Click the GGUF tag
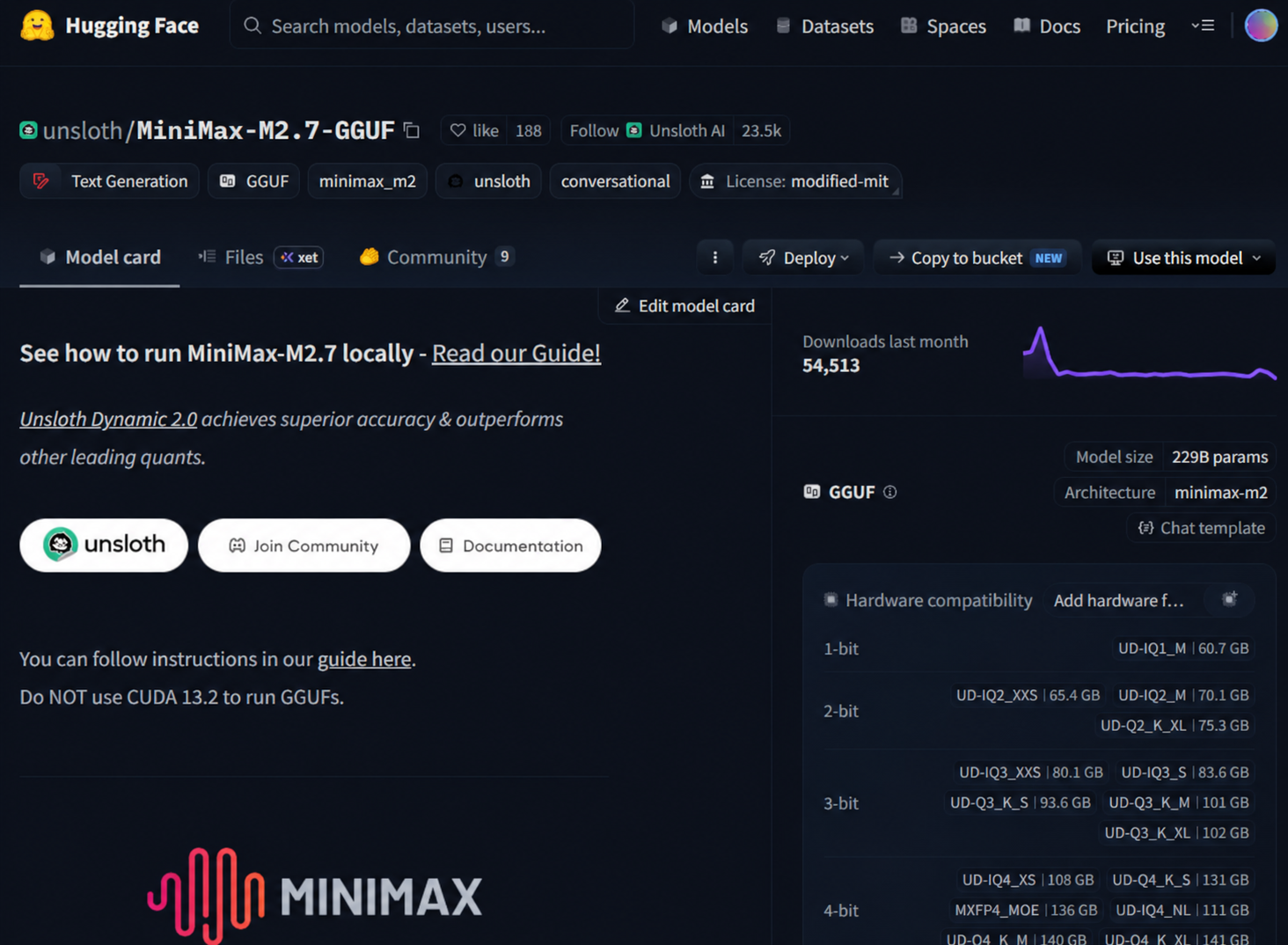Image resolution: width=1288 pixels, height=945 pixels. (x=254, y=181)
